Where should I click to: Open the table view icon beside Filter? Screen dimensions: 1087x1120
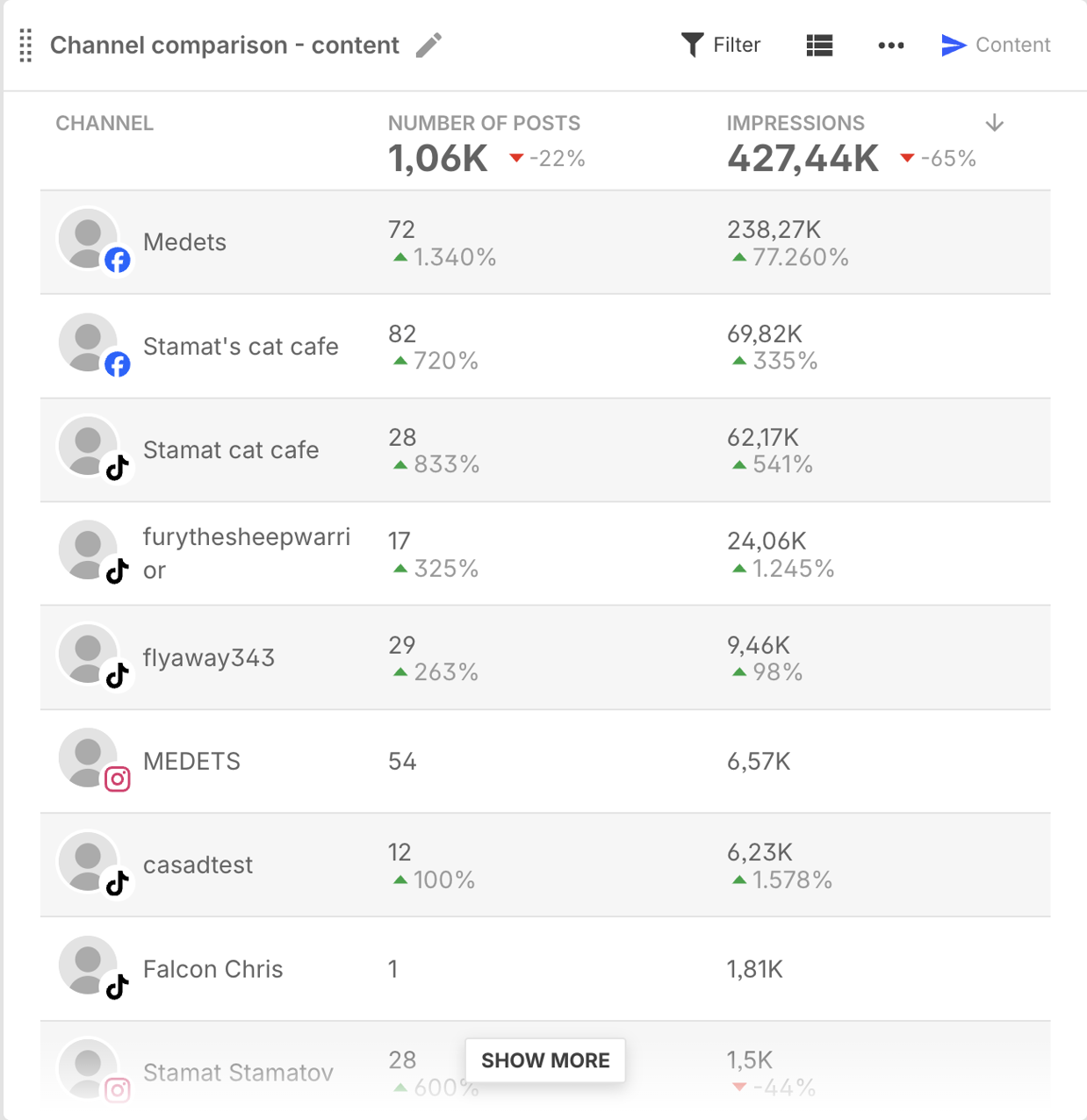[819, 45]
